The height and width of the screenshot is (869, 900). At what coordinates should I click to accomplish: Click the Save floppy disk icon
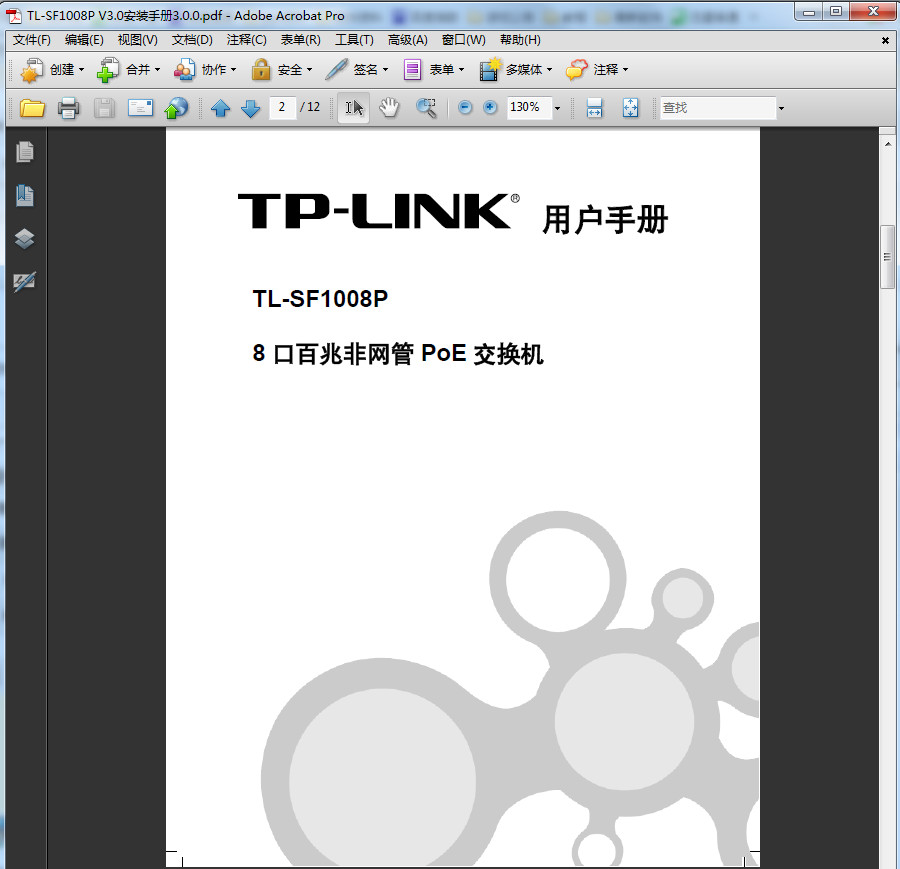(x=104, y=108)
